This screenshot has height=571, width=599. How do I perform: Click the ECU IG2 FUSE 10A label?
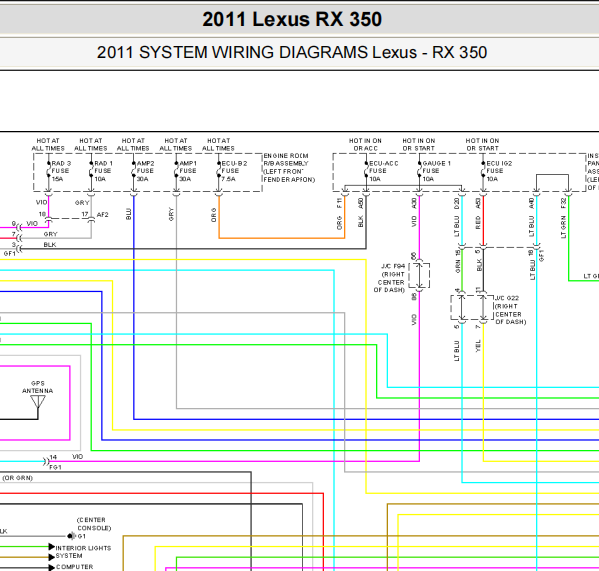[499, 171]
